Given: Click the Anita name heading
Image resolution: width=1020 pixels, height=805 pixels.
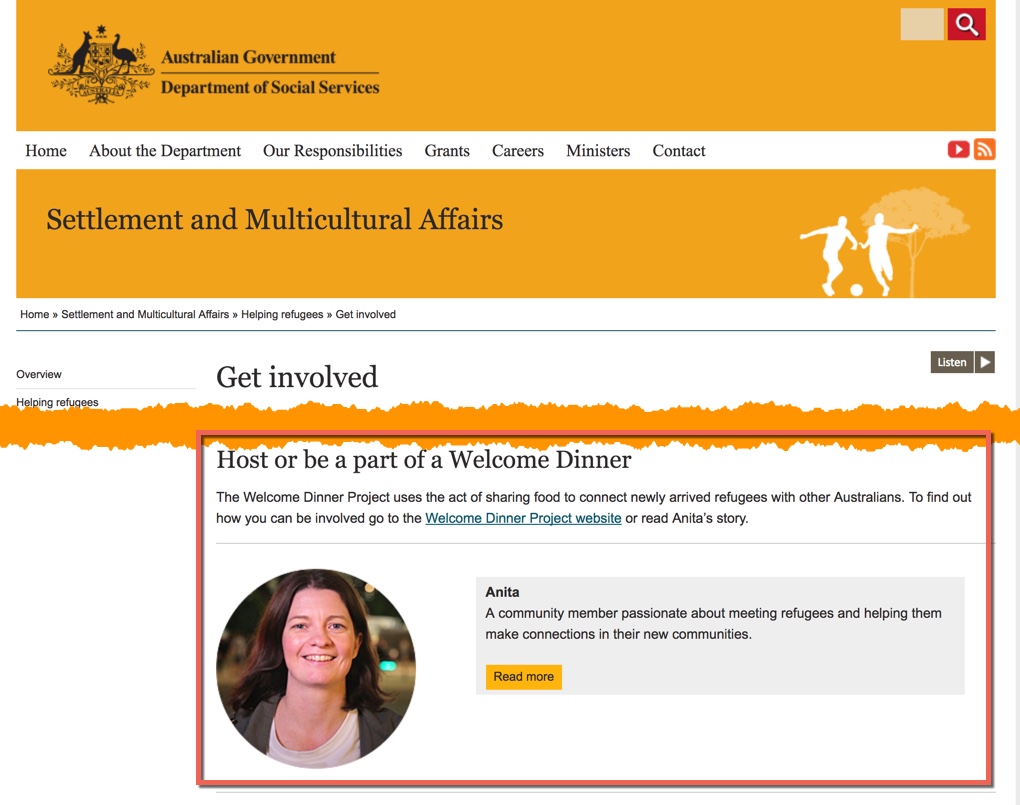Looking at the screenshot, I should click(502, 592).
